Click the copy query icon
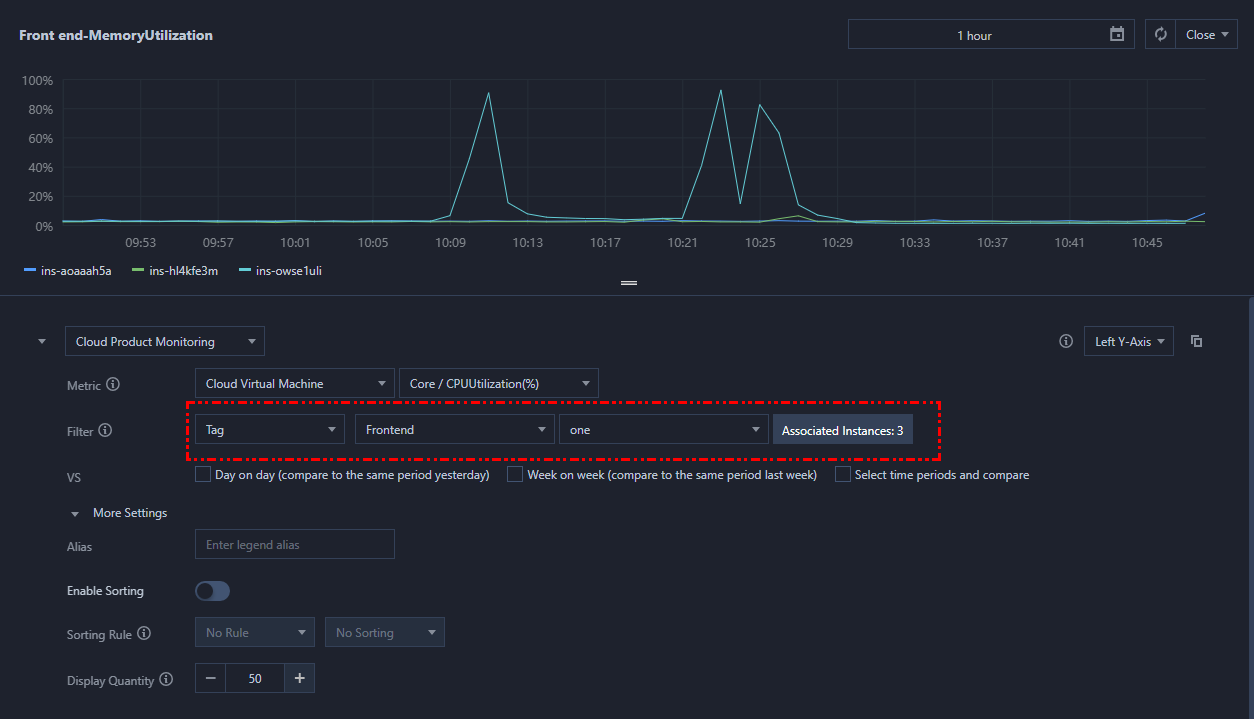Image resolution: width=1254 pixels, height=719 pixels. pos(1196,342)
